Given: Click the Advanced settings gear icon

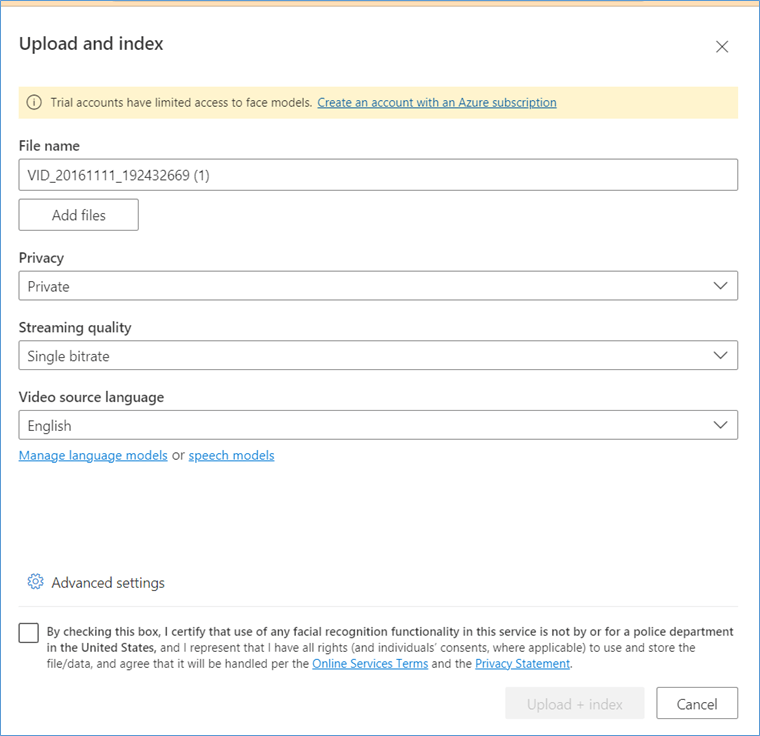Looking at the screenshot, I should [35, 581].
